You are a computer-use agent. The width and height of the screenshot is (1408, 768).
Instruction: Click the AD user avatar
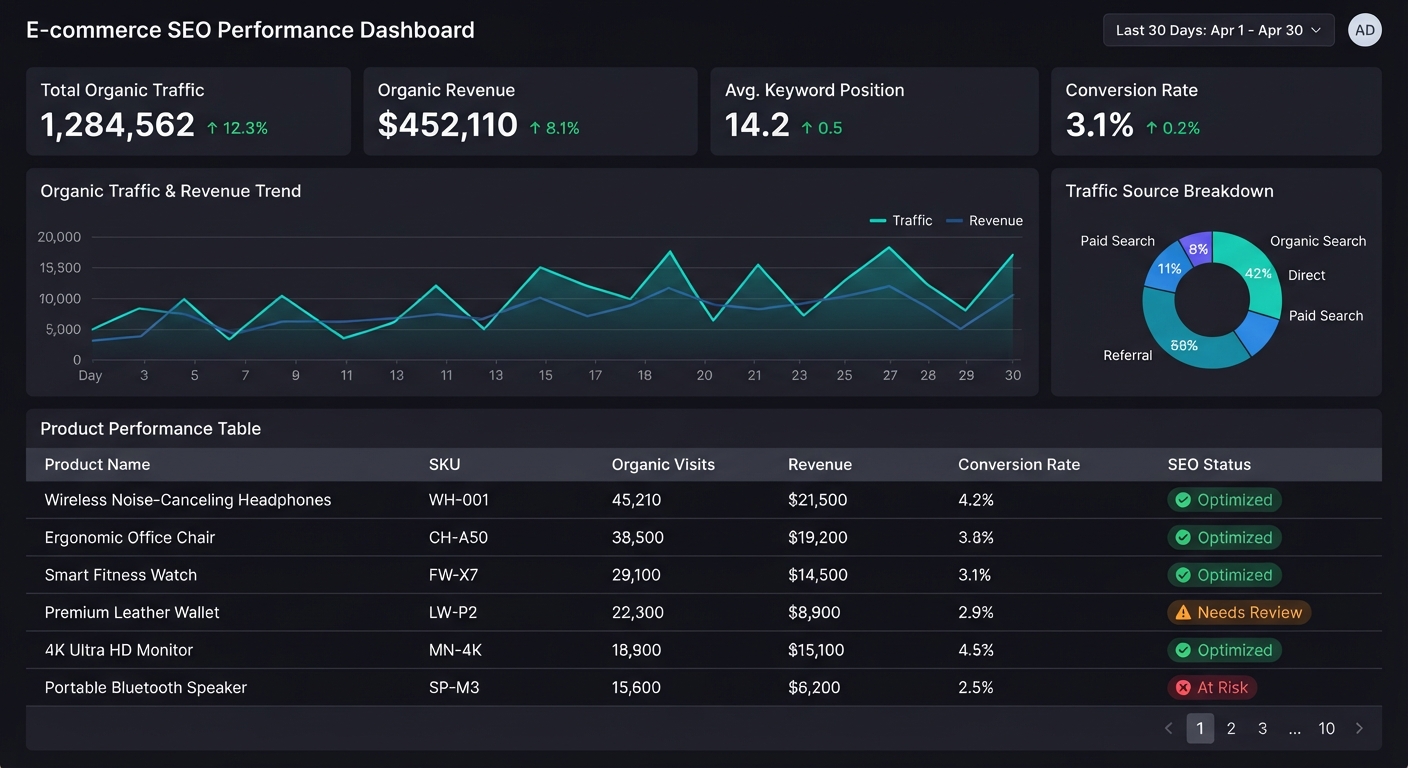1364,30
